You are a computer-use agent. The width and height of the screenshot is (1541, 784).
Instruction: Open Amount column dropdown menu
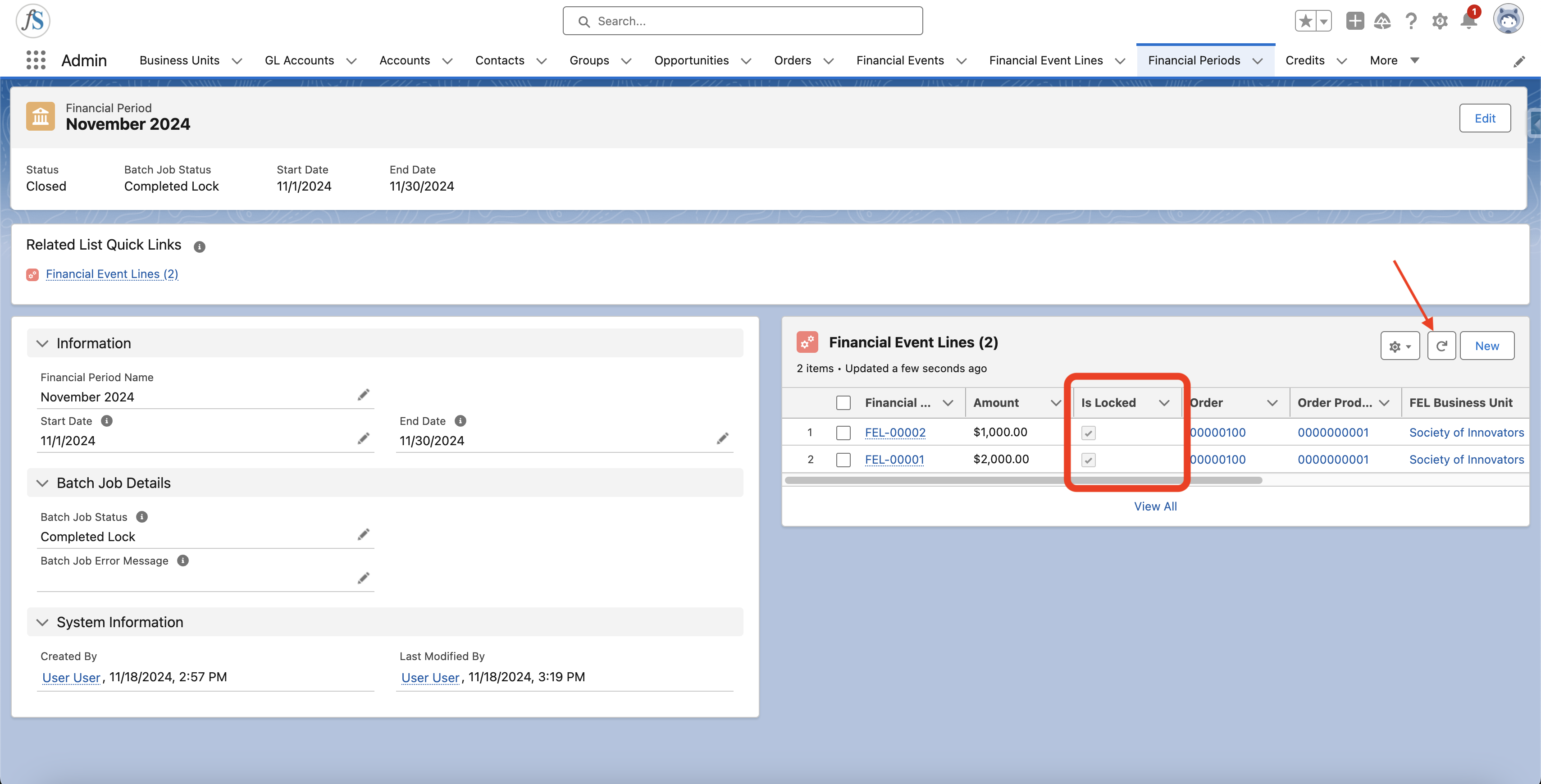click(1056, 403)
